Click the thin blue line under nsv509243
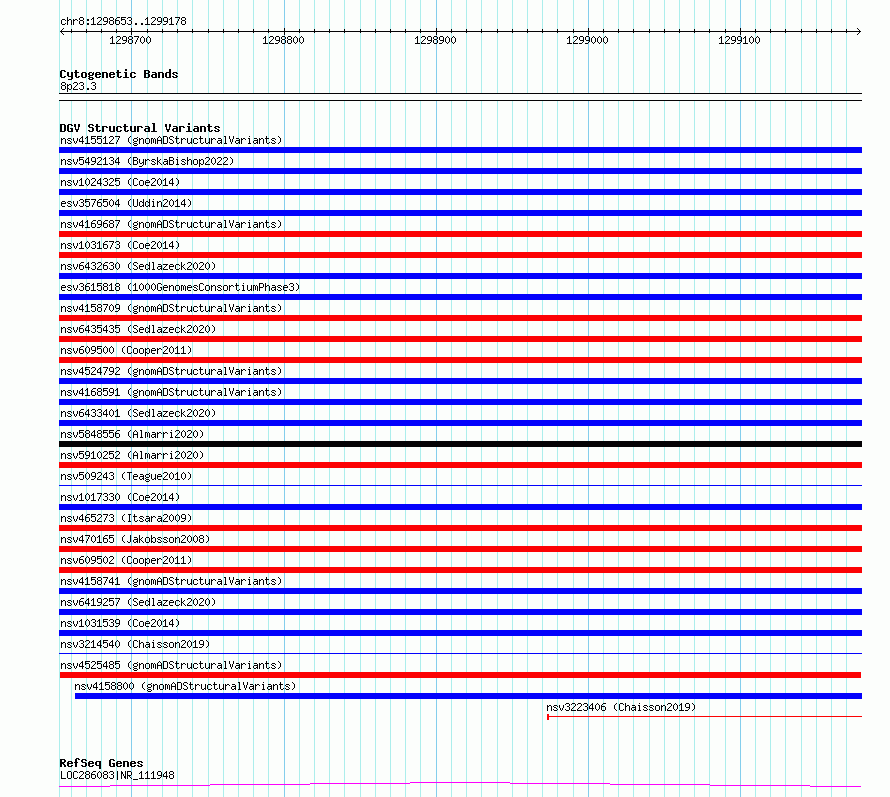 click(460, 486)
